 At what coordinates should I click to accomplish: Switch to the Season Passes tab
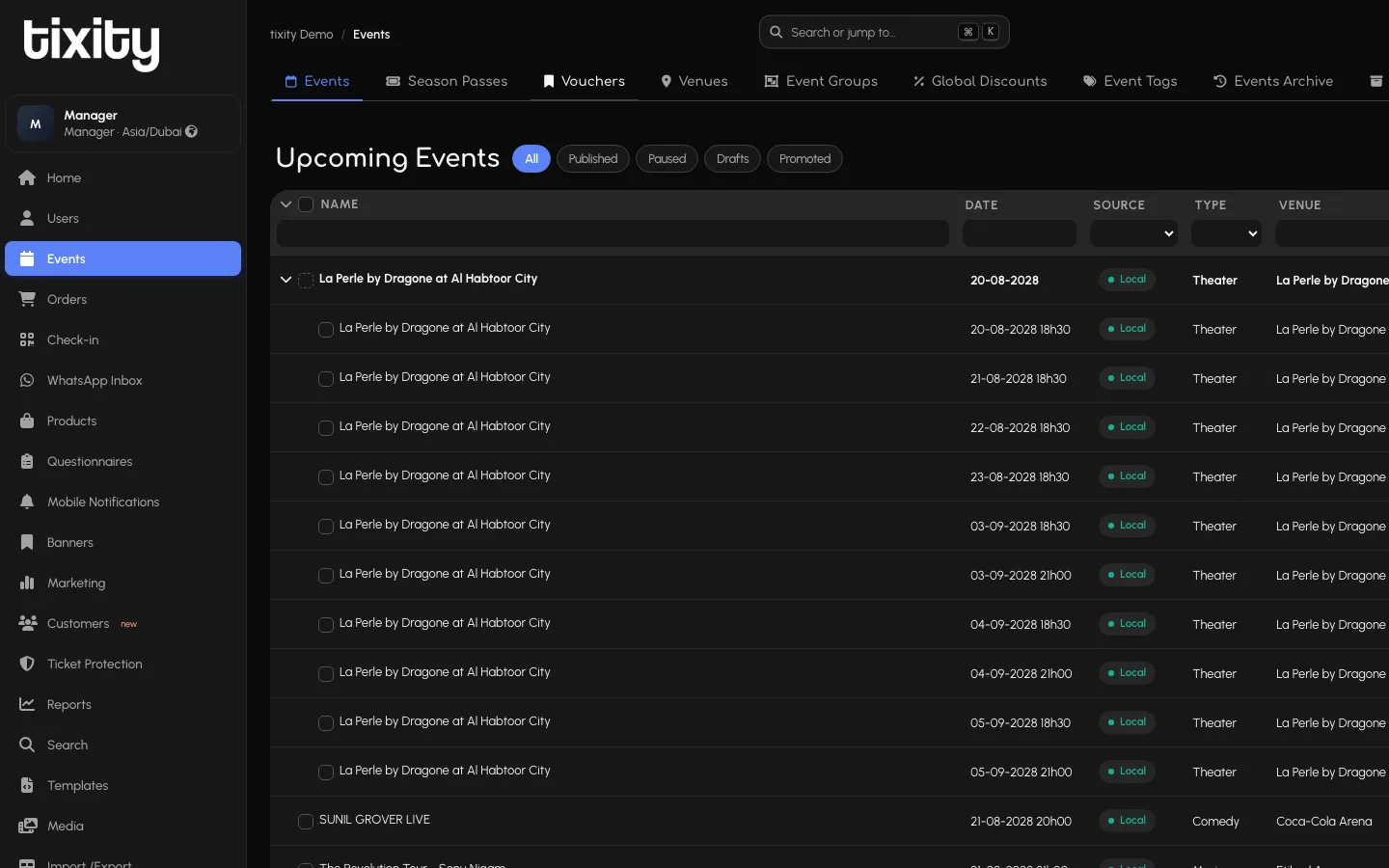click(x=447, y=81)
